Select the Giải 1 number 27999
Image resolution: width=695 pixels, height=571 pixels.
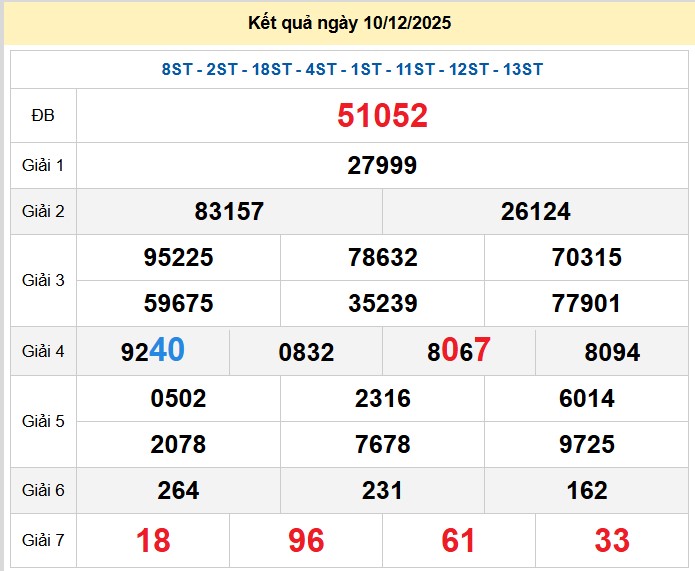pos(382,166)
